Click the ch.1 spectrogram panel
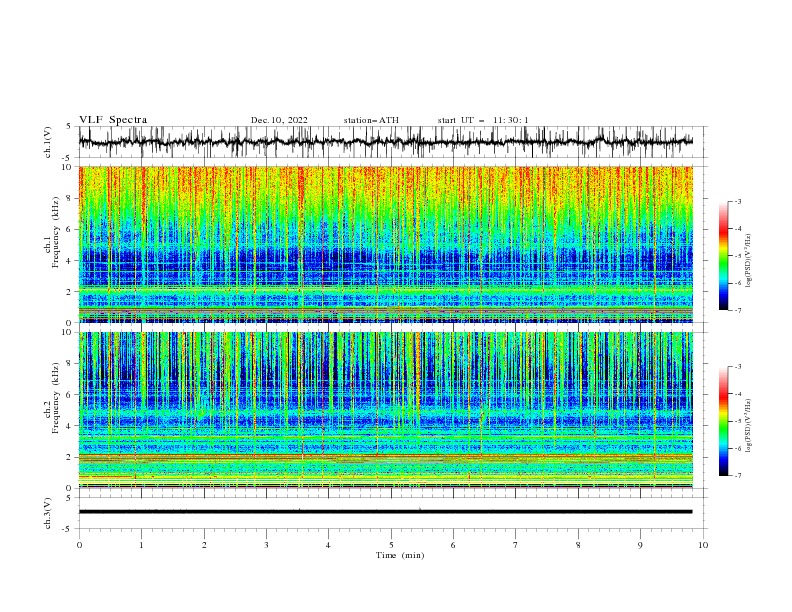 (386, 244)
